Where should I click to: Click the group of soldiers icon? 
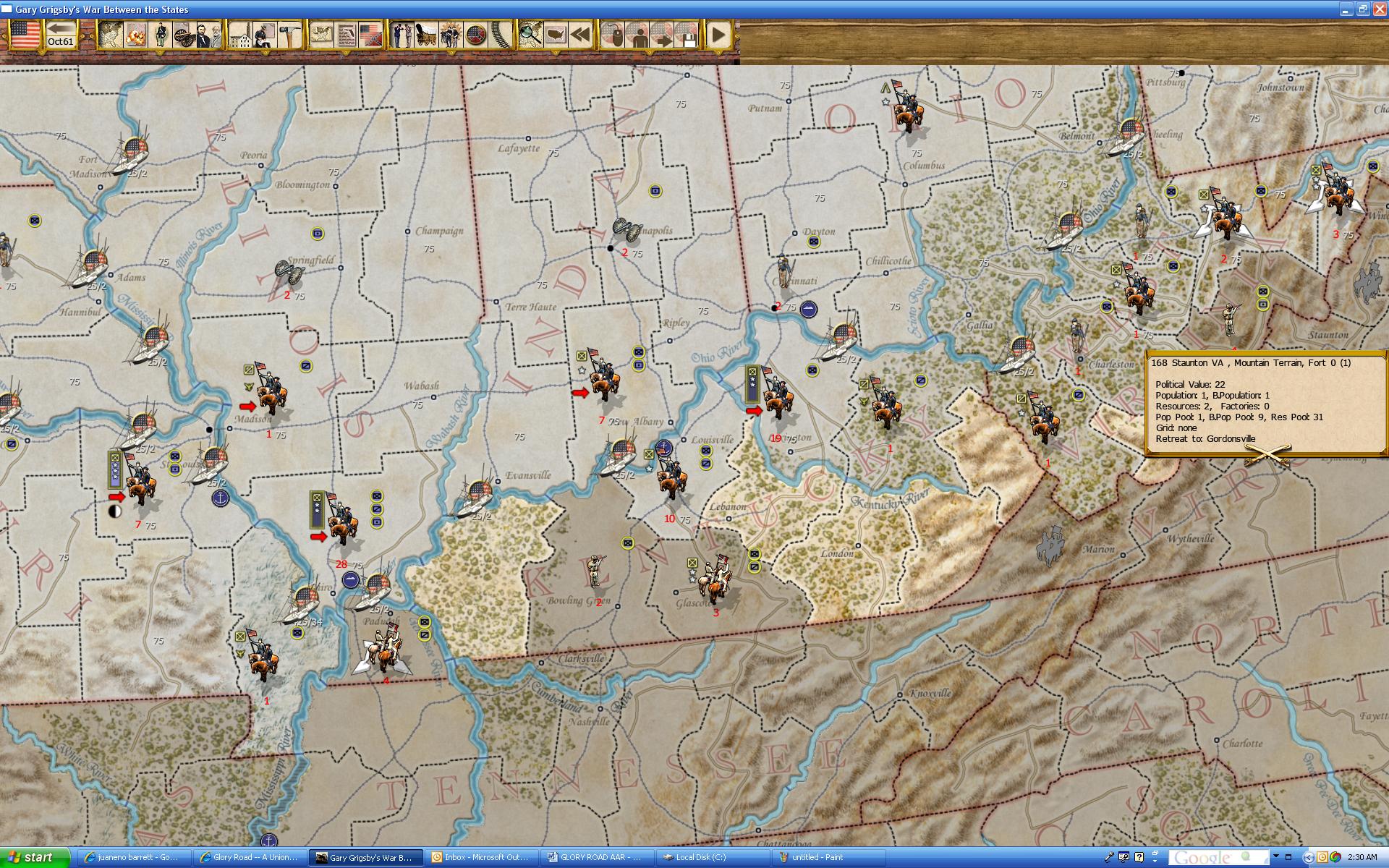(x=451, y=34)
